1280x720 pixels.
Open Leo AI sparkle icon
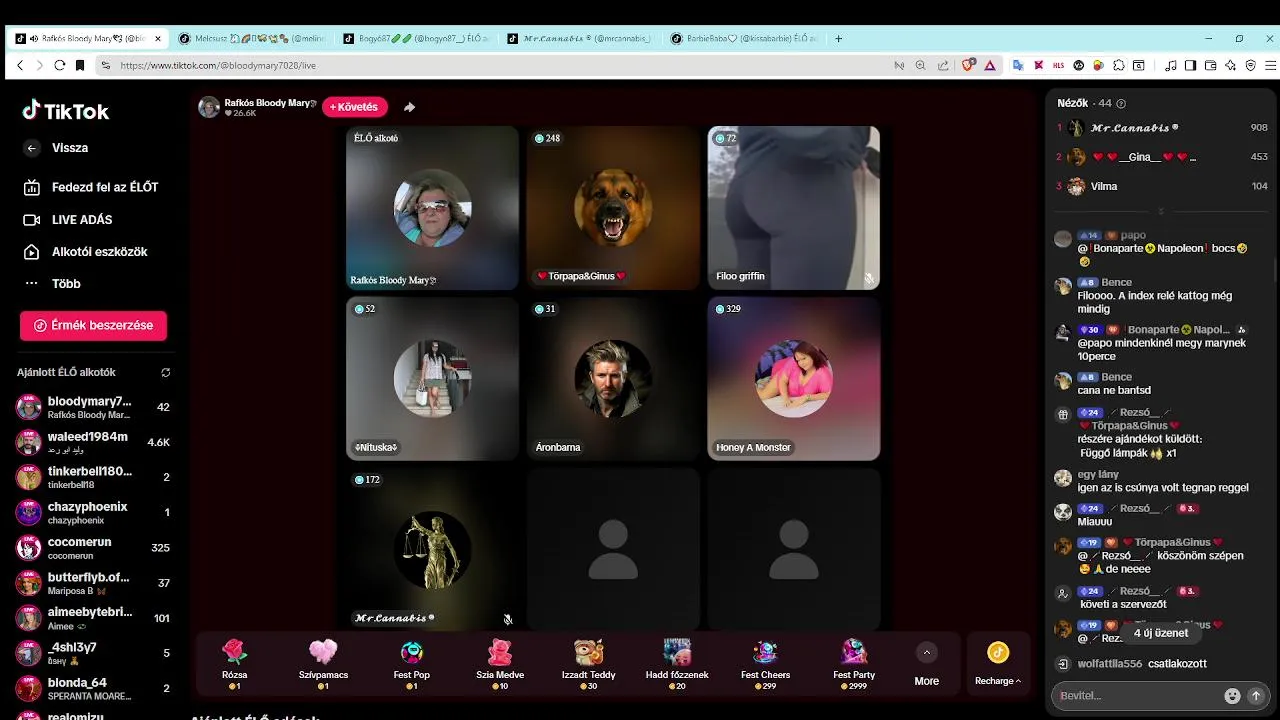[1230, 65]
